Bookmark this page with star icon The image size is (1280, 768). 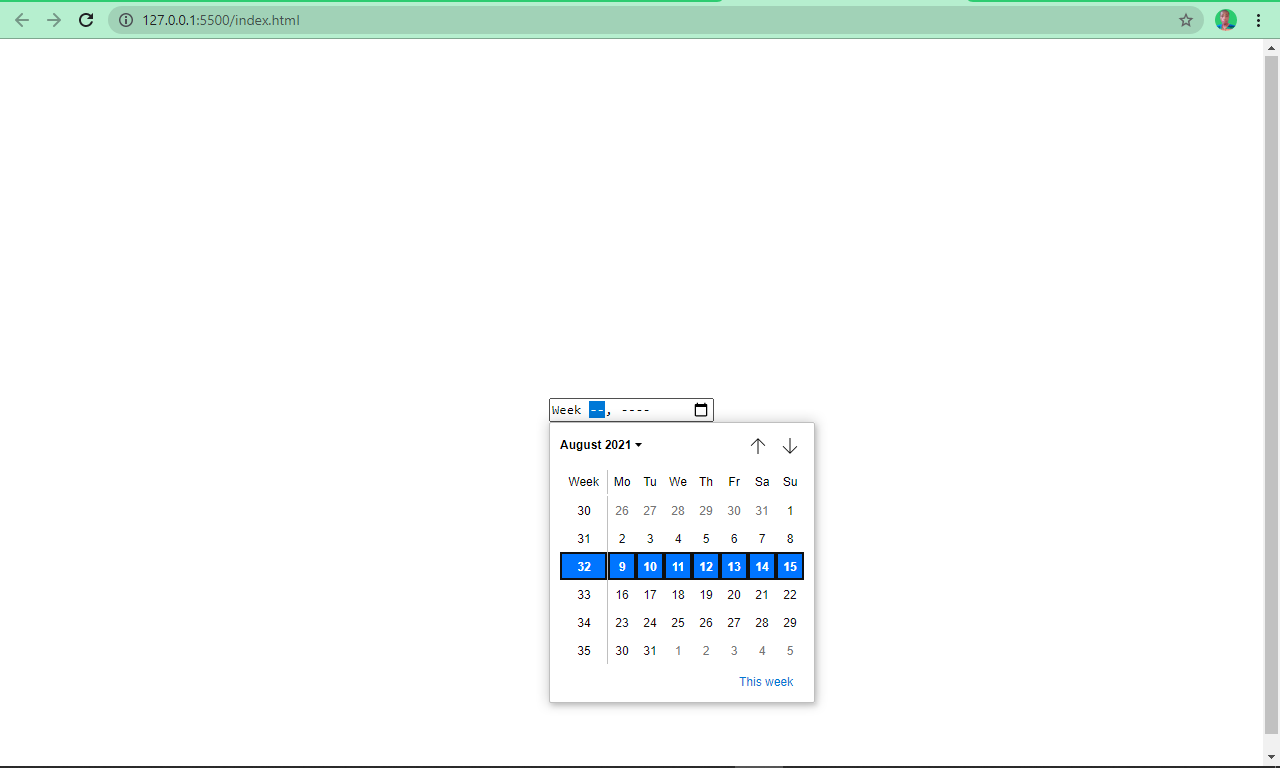[1186, 20]
